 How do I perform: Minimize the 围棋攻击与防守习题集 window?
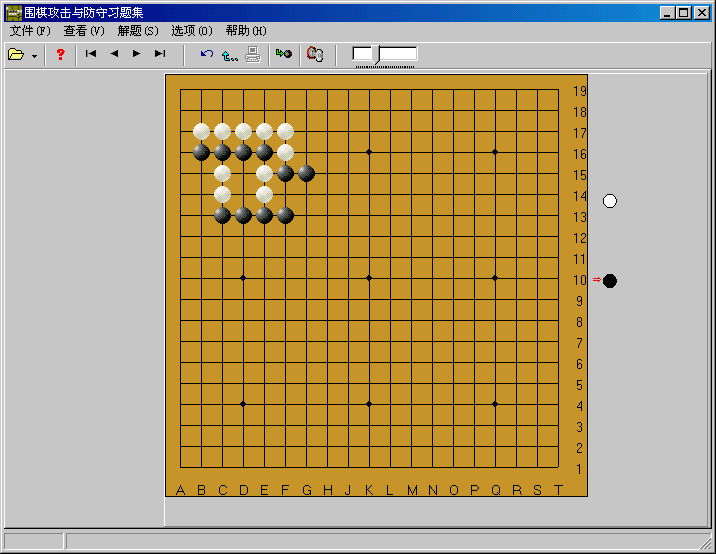[x=668, y=13]
